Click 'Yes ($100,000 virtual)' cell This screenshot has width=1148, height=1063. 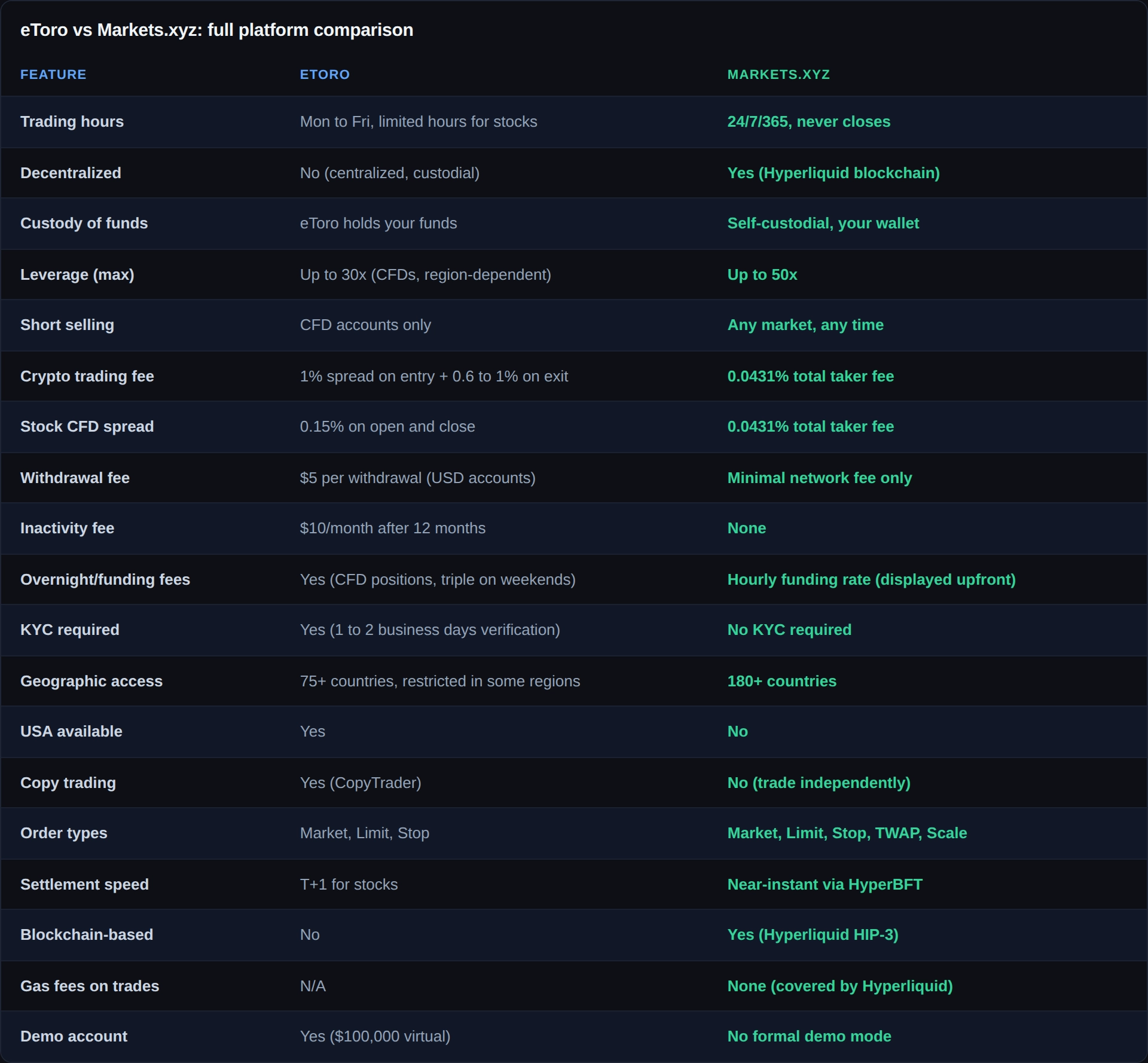coord(375,1036)
